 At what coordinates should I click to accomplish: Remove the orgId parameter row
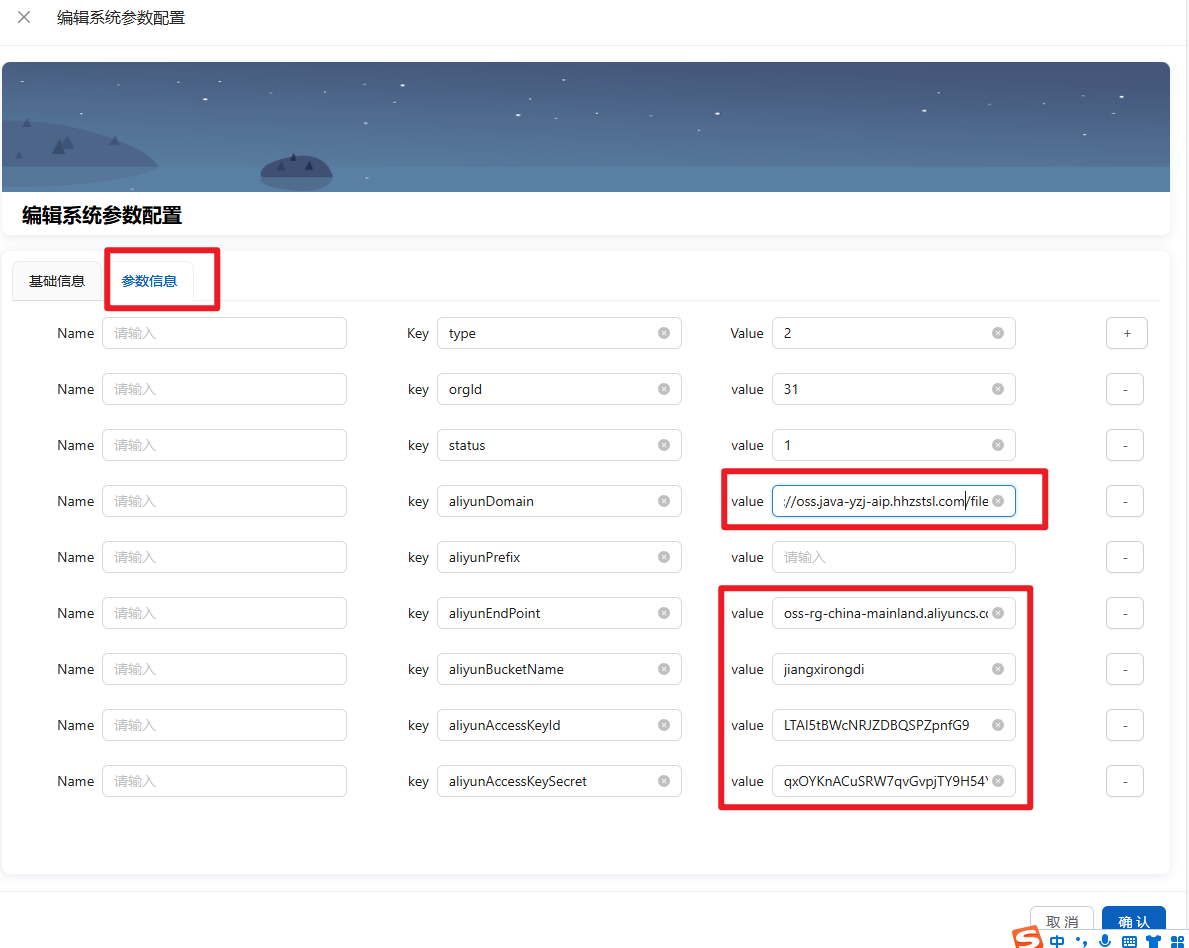point(1125,389)
